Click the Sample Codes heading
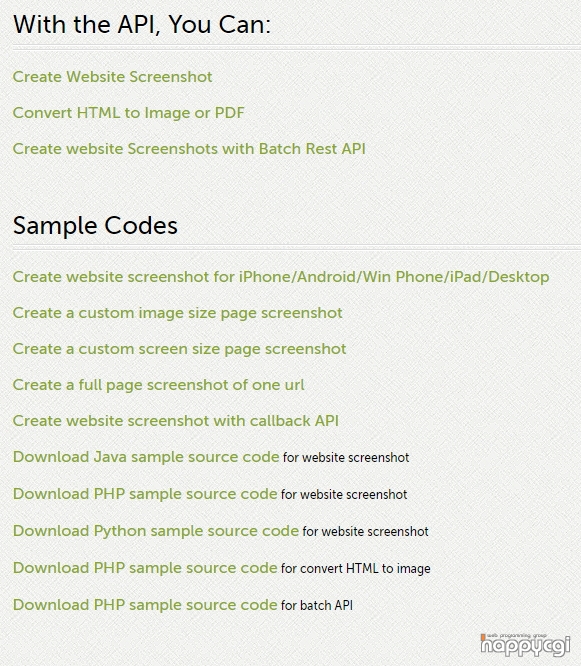The height and width of the screenshot is (666, 581). [95, 226]
